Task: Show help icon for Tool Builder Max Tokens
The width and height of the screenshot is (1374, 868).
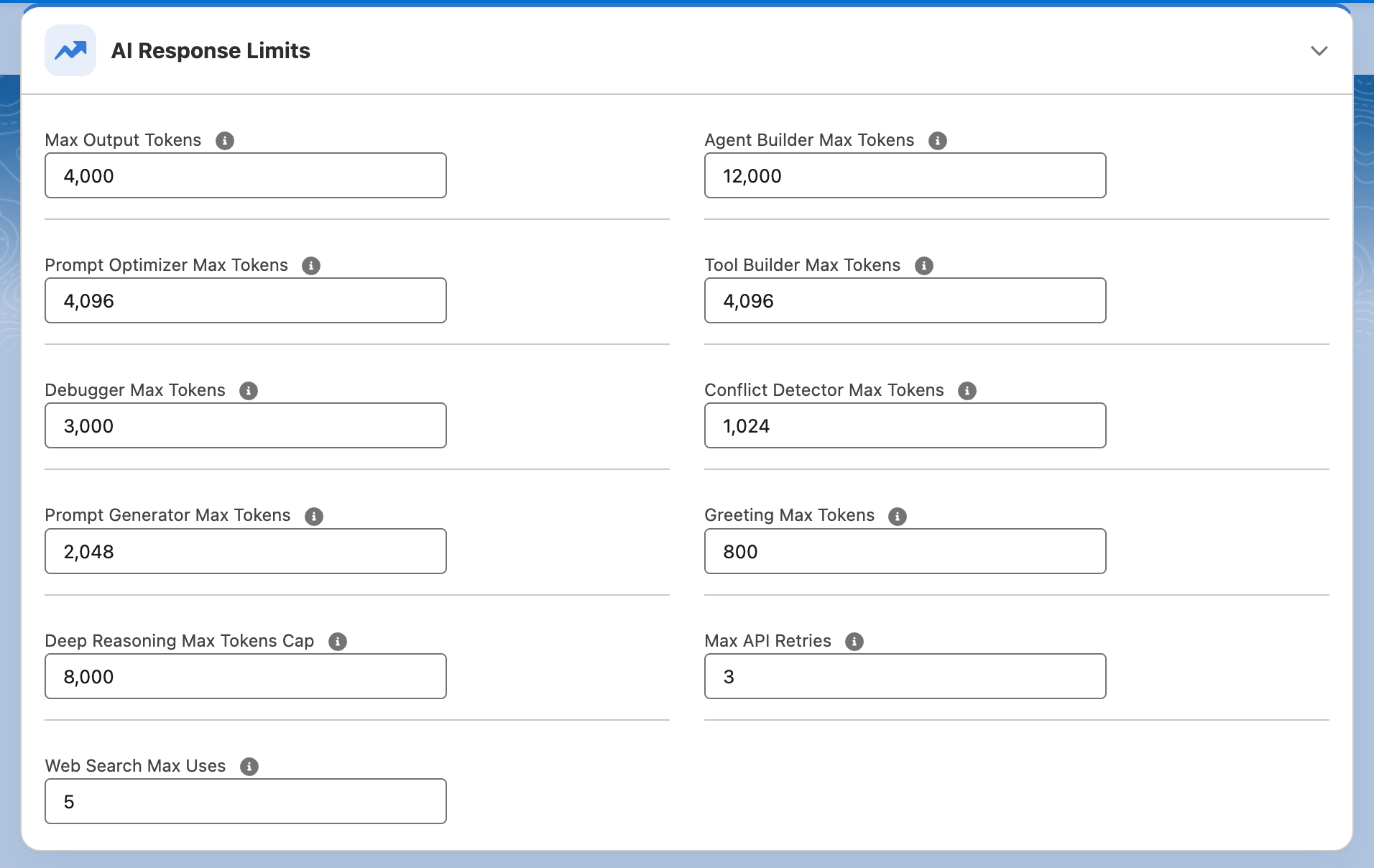Action: click(924, 266)
